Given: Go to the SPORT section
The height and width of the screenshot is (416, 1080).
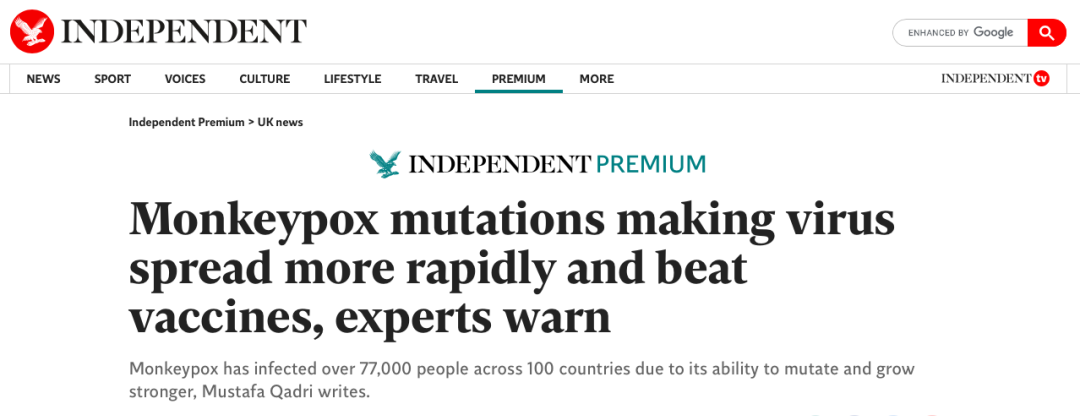Looking at the screenshot, I should [x=112, y=79].
